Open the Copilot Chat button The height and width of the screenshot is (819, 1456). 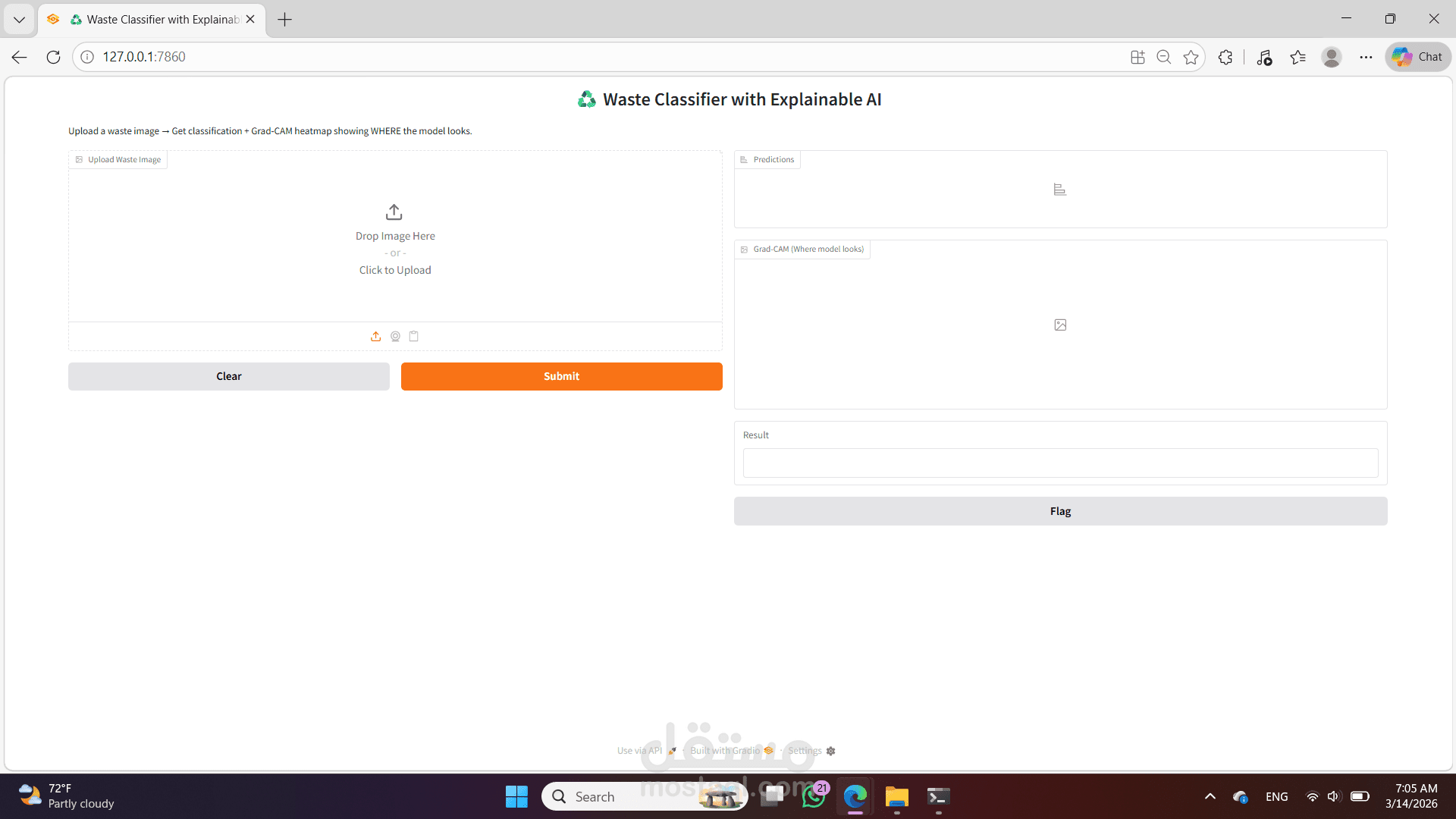pos(1418,57)
